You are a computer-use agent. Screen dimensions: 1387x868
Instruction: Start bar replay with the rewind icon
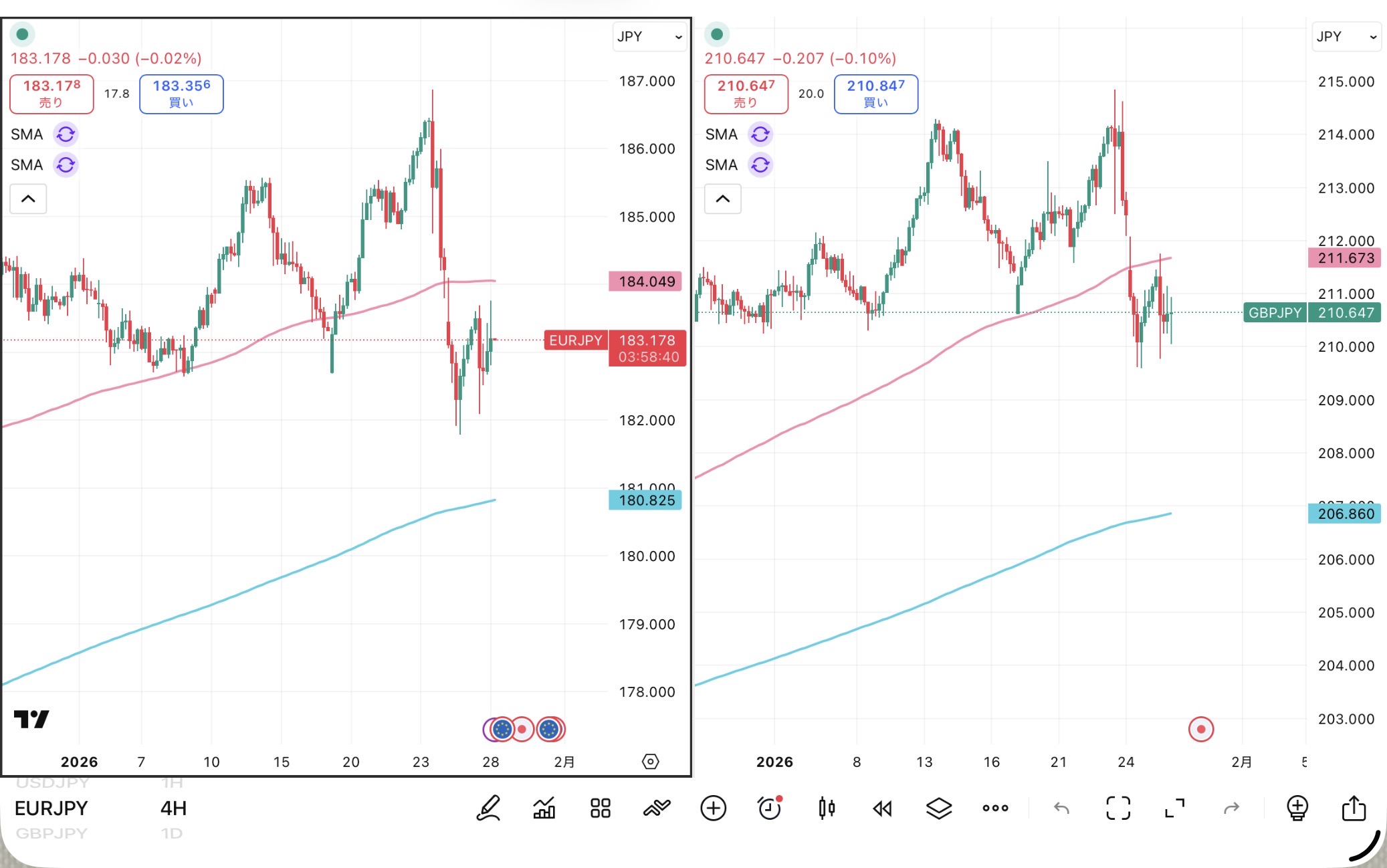coord(883,808)
